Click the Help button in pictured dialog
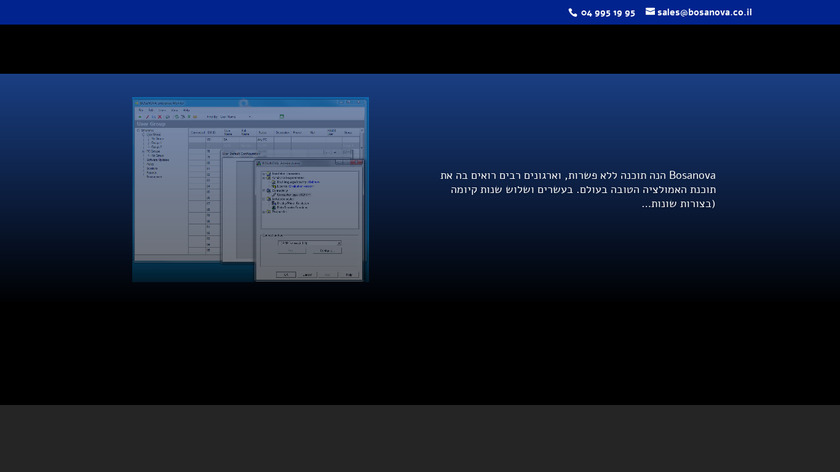 (x=348, y=273)
